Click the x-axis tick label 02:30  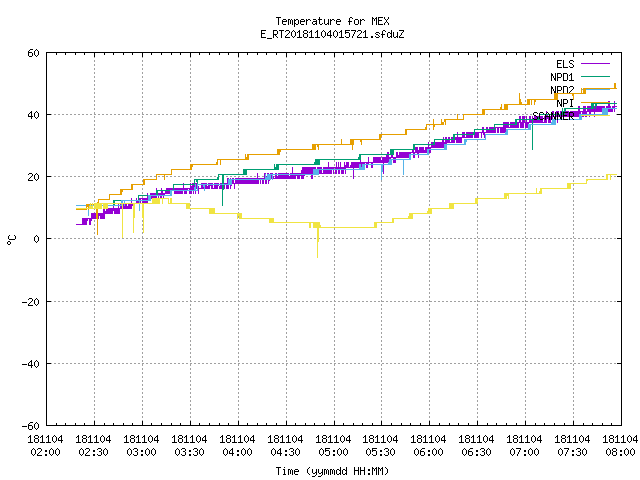pos(93,453)
